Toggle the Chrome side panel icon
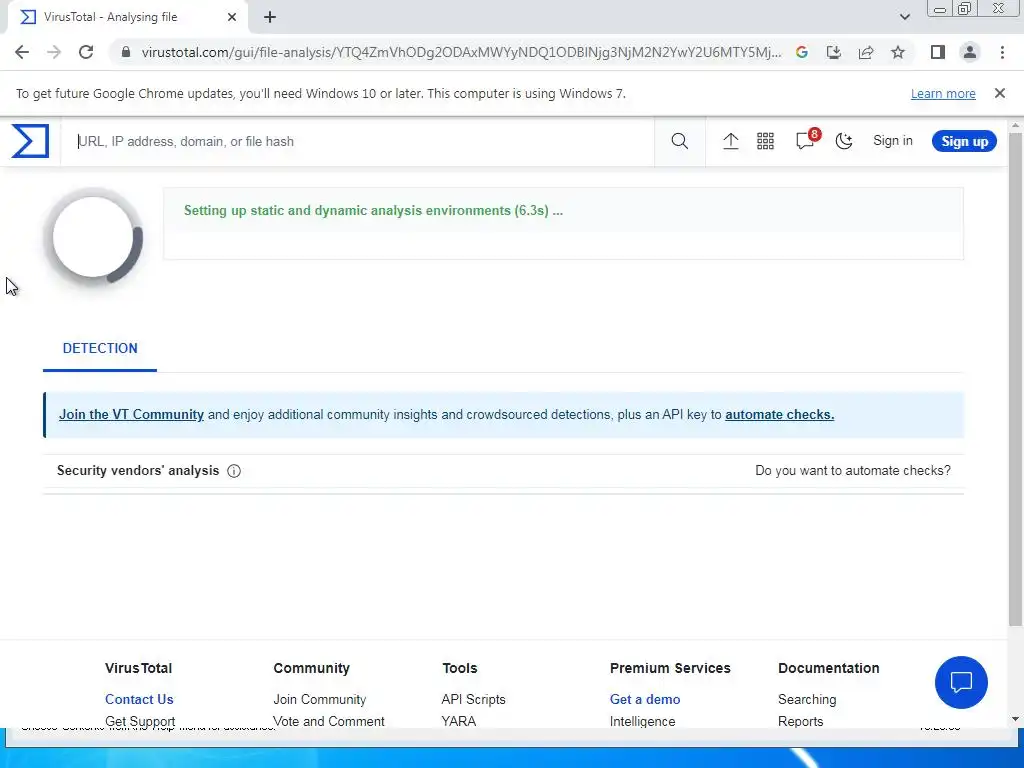The image size is (1024, 768). pyautogui.click(x=938, y=52)
